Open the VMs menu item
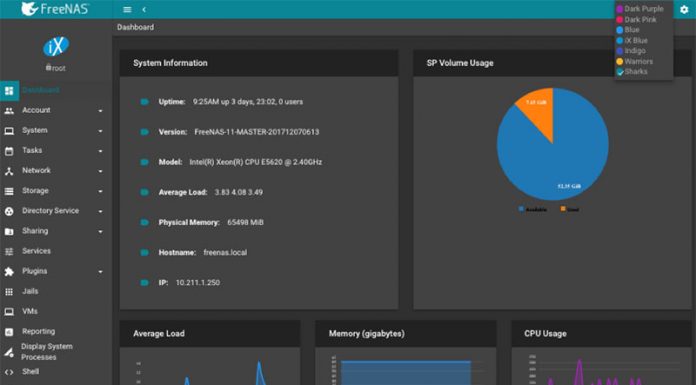 30,311
